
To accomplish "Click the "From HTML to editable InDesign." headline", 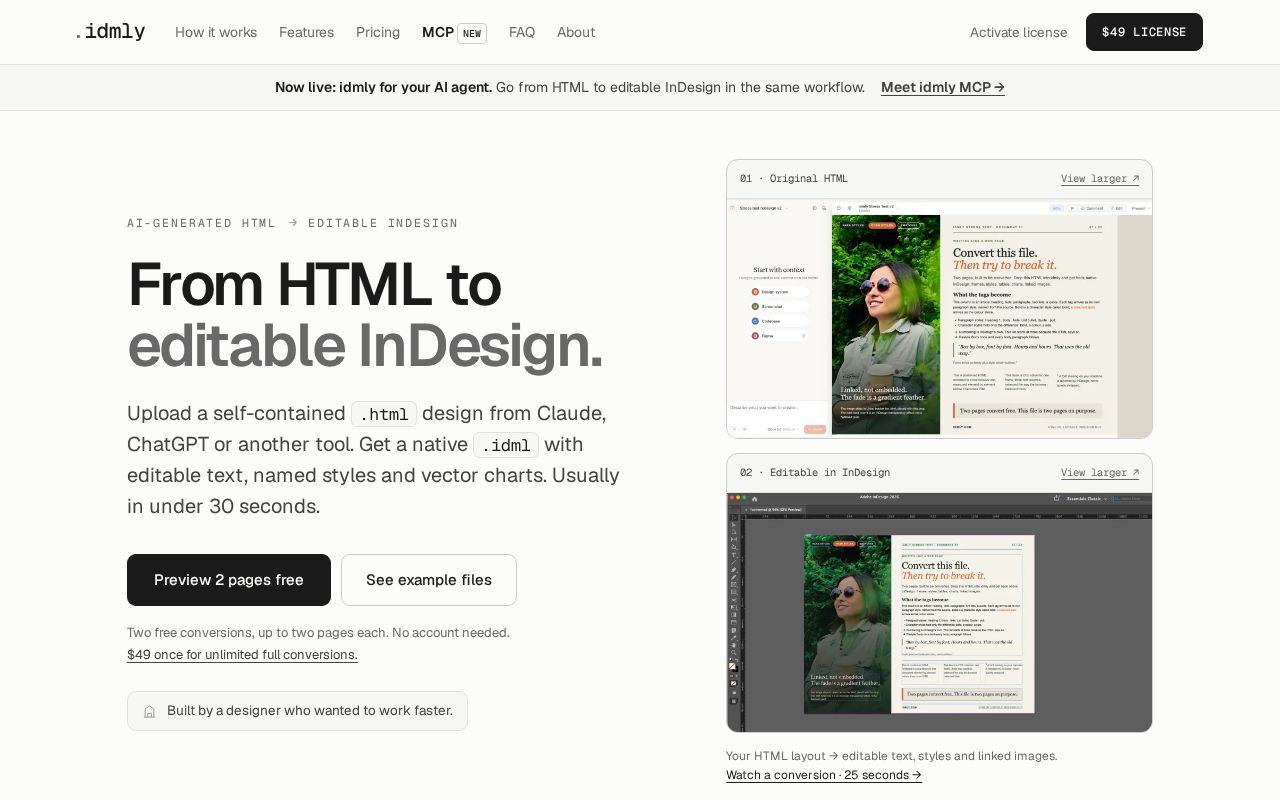I will coord(365,315).
